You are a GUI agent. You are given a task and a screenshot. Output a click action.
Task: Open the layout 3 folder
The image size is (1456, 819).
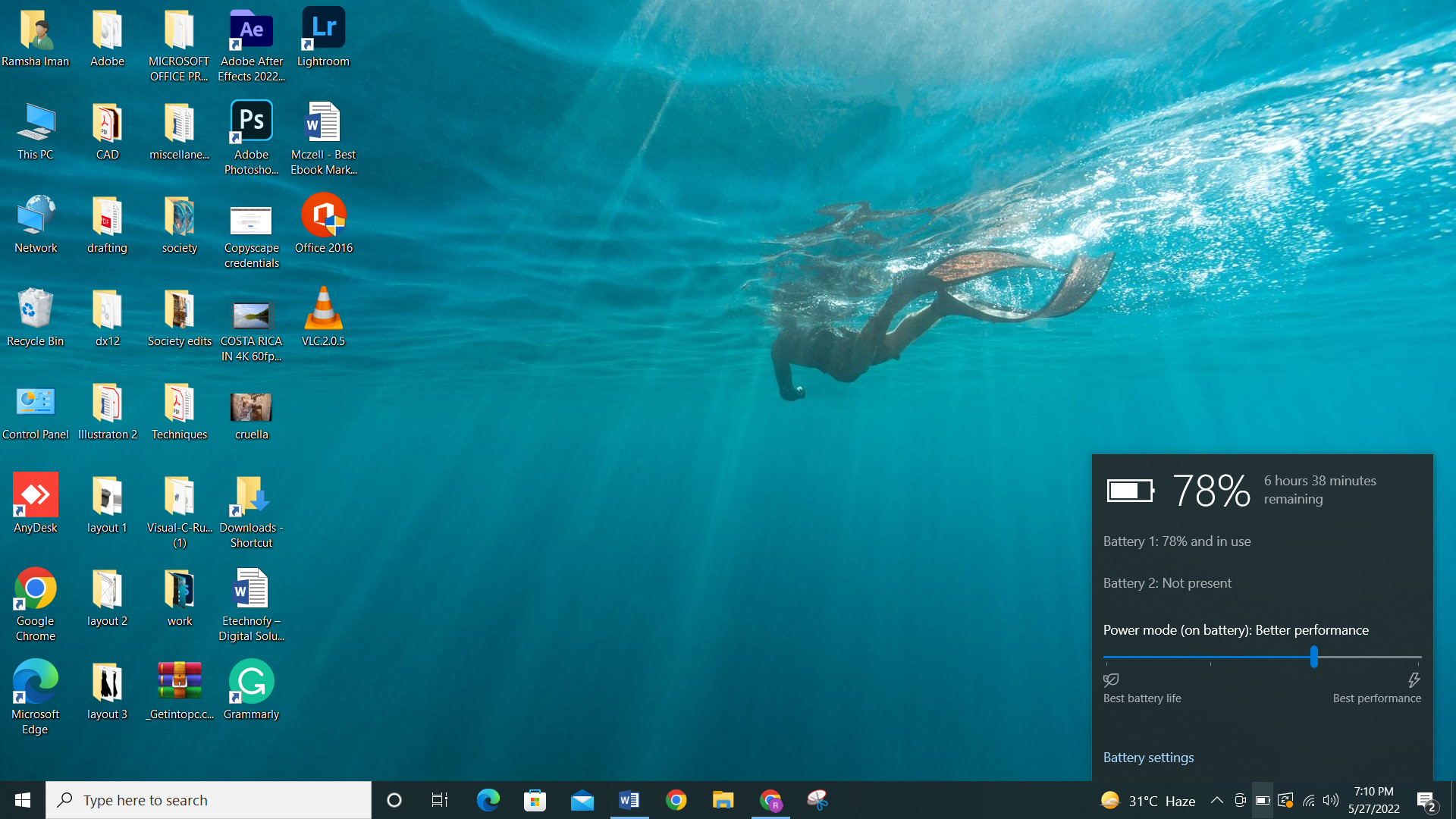tap(107, 691)
